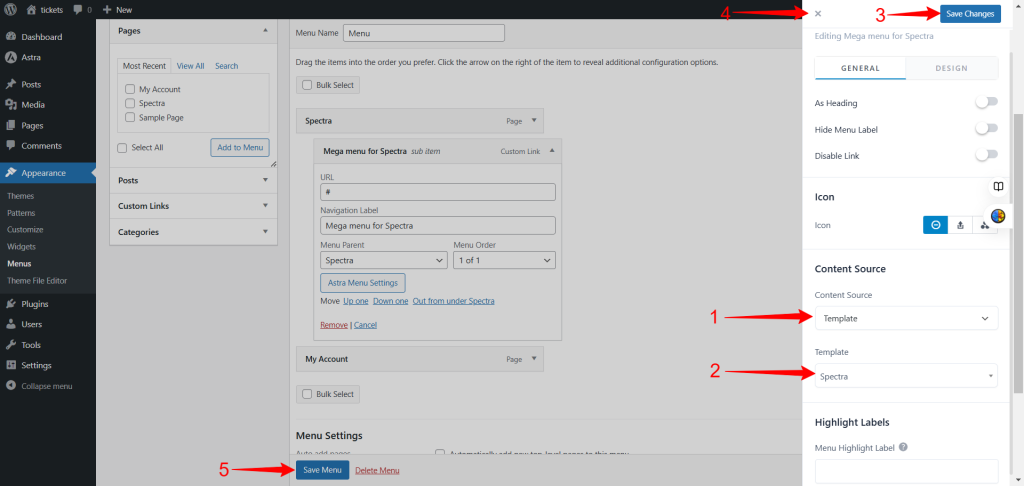This screenshot has width=1024, height=486.
Task: Open Astra Menu Settings button
Action: tap(362, 283)
